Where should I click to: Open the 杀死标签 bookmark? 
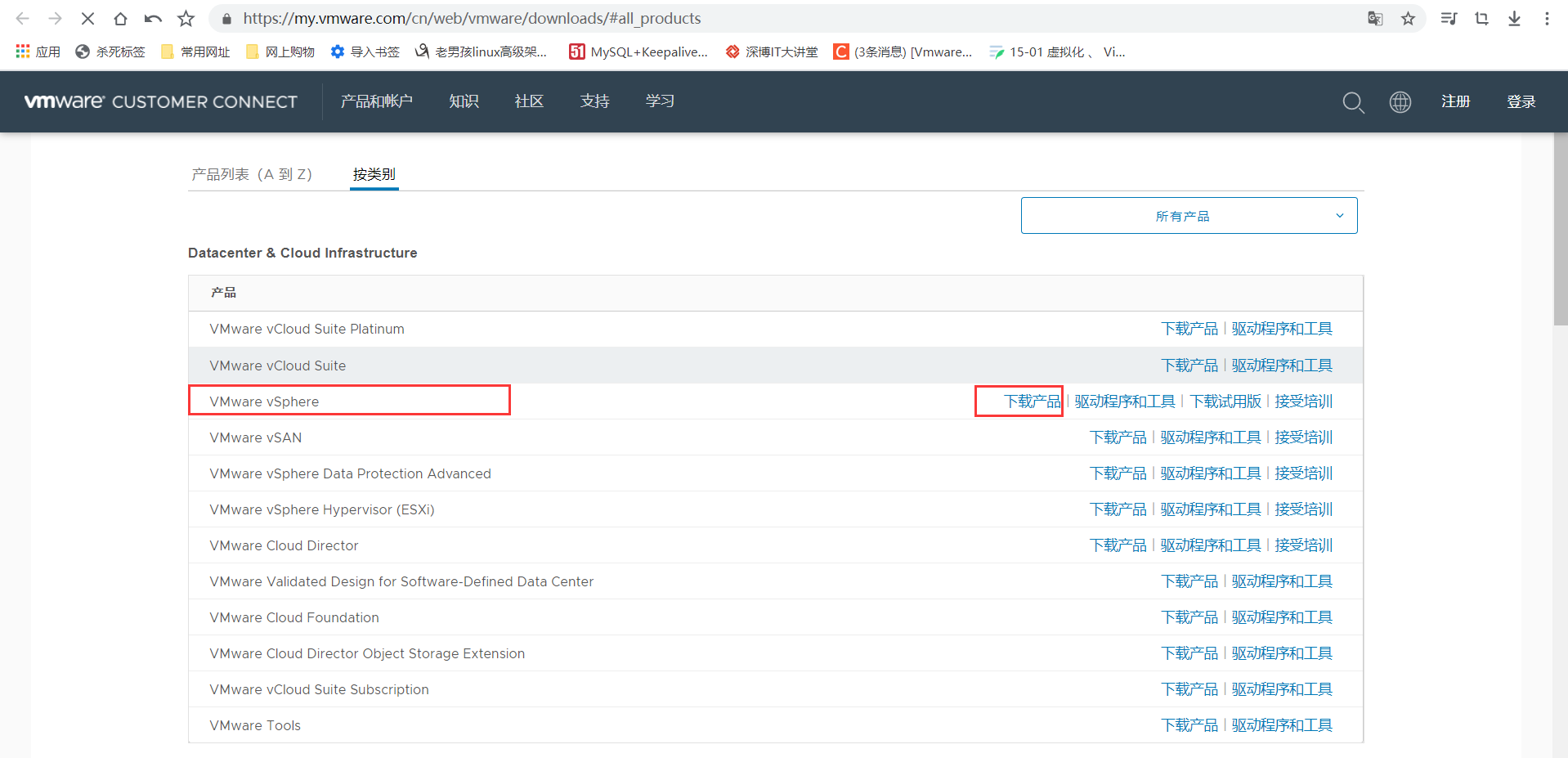coord(110,52)
